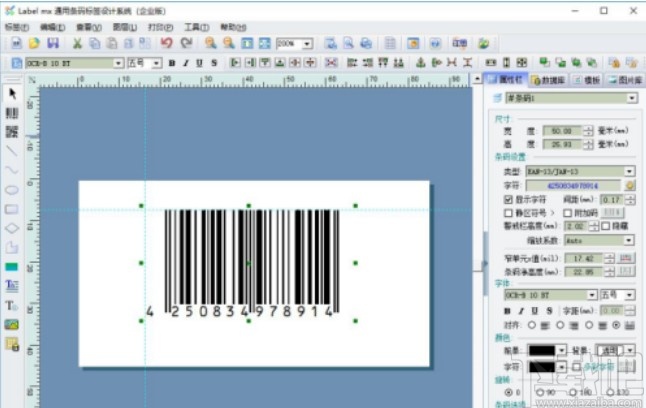Select the underlined text tool
Image resolution: width=646 pixels, height=408 pixels.
tap(12, 285)
